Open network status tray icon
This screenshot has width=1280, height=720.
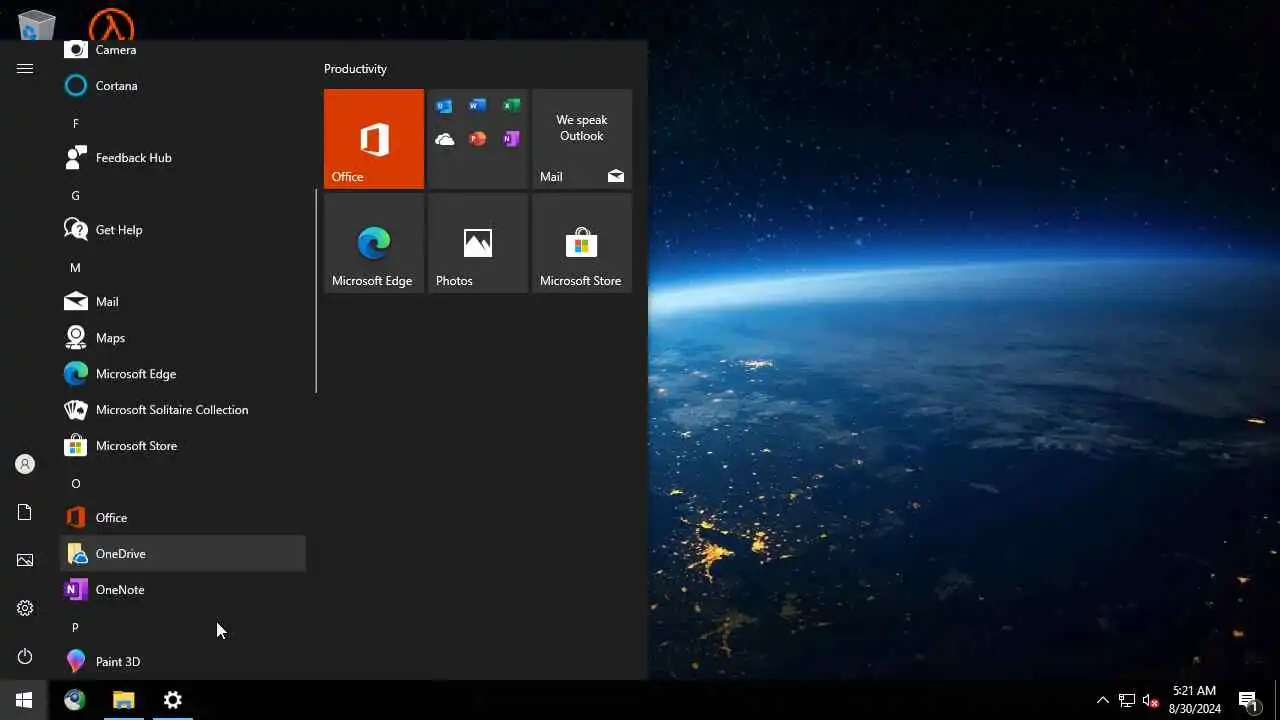[1127, 700]
